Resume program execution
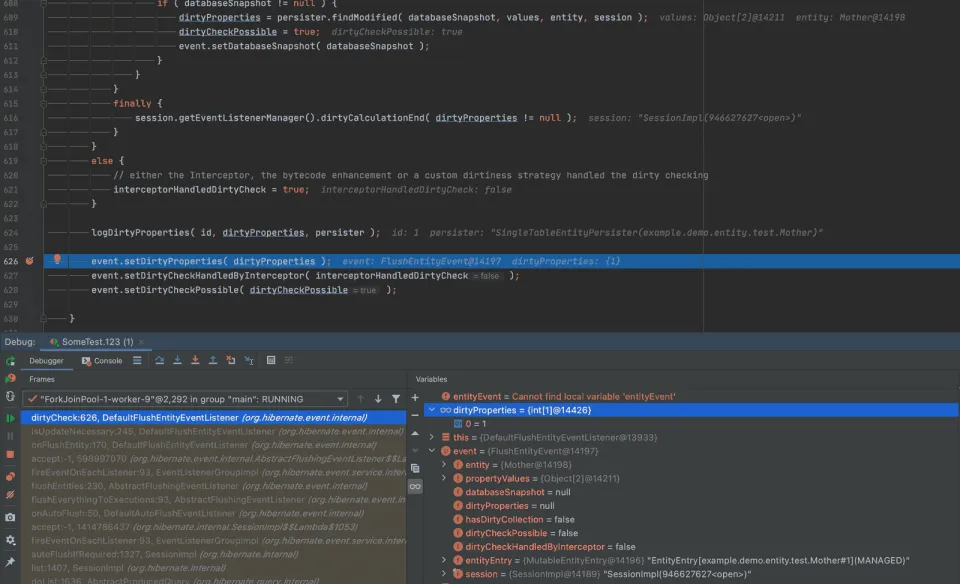Screen dimensions: 960x584 click(10, 419)
